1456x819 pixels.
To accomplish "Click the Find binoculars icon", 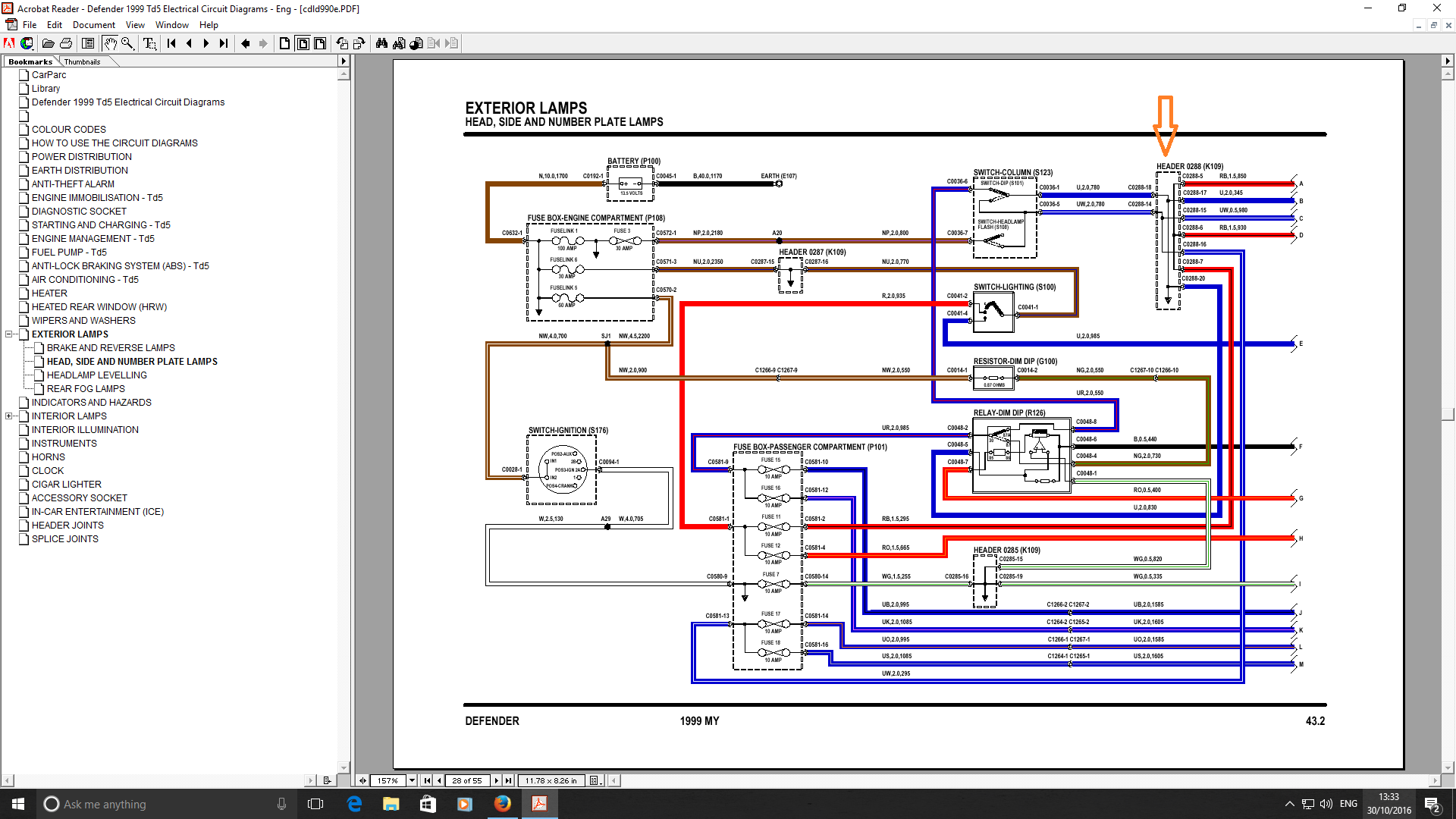I will 381,43.
